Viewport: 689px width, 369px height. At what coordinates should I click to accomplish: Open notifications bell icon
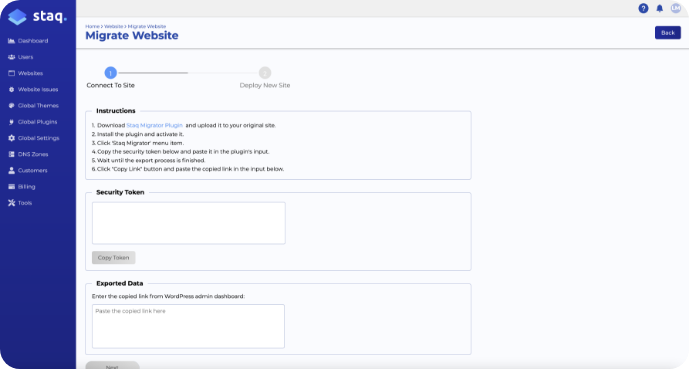(x=660, y=8)
